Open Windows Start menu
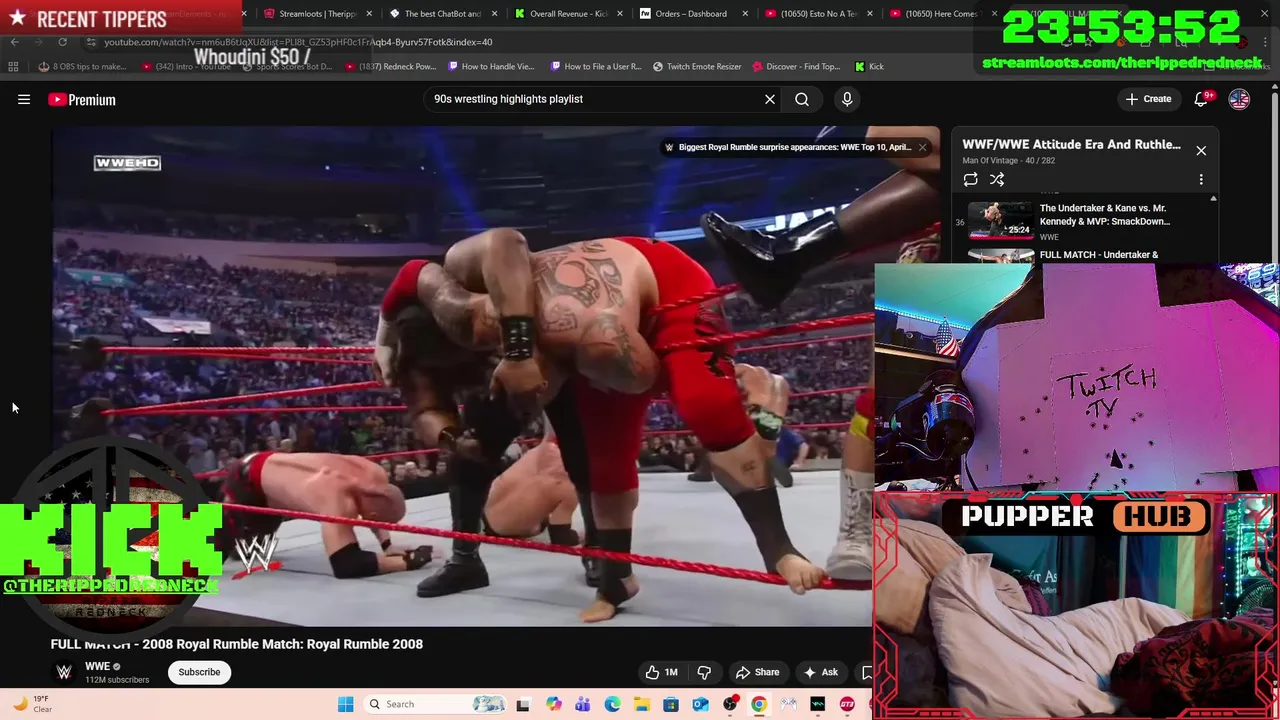This screenshot has height=720, width=1280. [345, 704]
